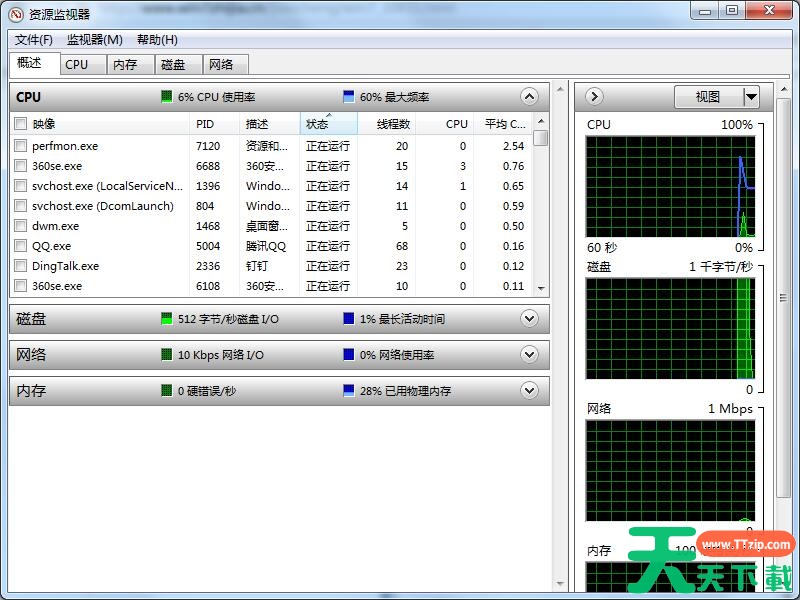Collapse the CPU section
Viewport: 800px width, 600px height.
point(529,96)
